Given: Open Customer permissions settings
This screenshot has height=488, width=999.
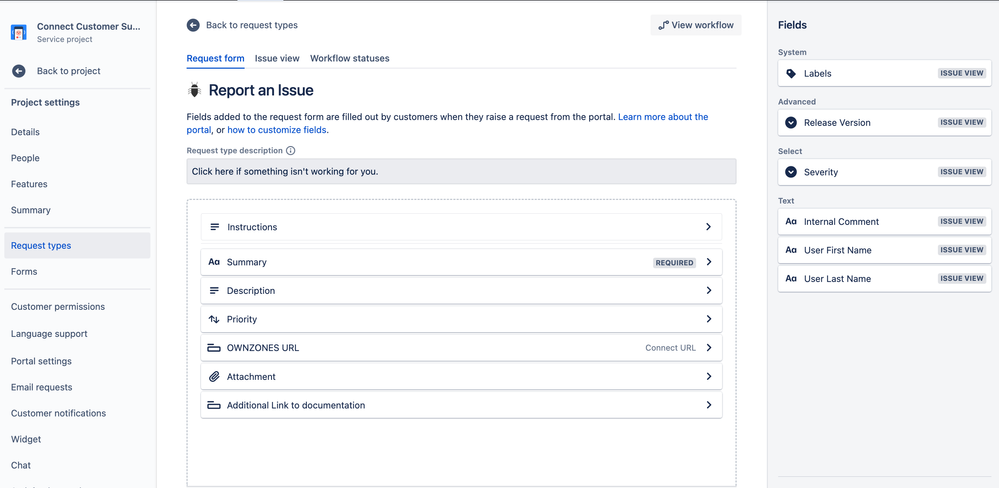Looking at the screenshot, I should click(58, 306).
